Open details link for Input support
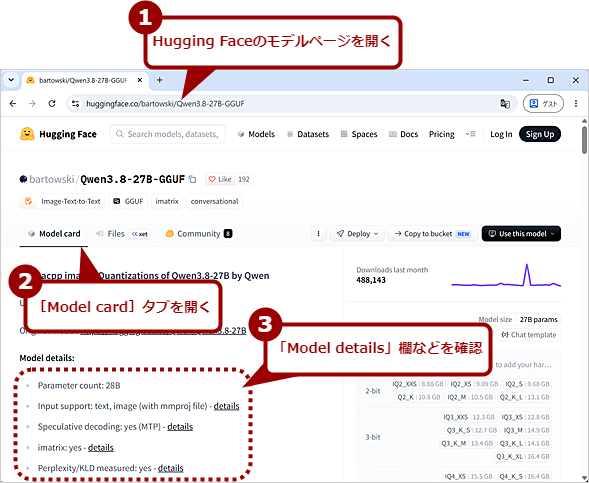Viewport: 589px width, 483px height. coord(227,406)
